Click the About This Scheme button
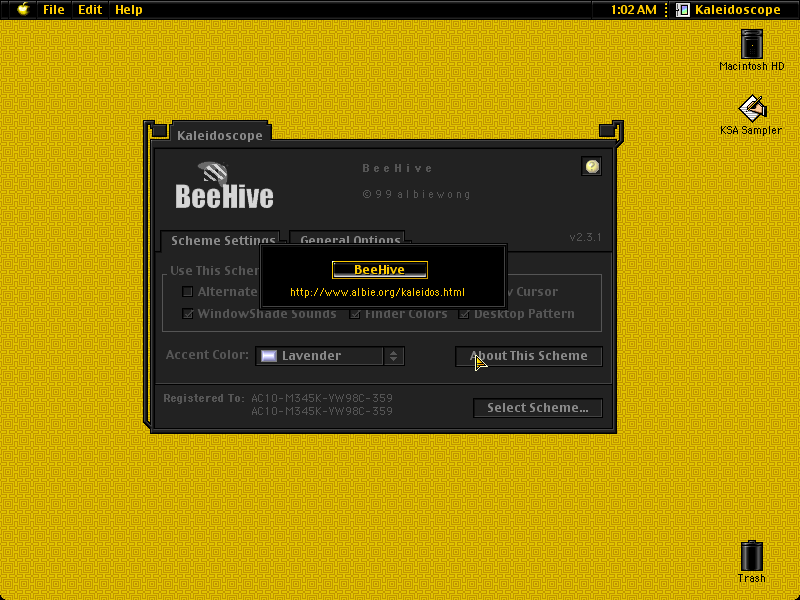The height and width of the screenshot is (600, 800). pos(529,356)
